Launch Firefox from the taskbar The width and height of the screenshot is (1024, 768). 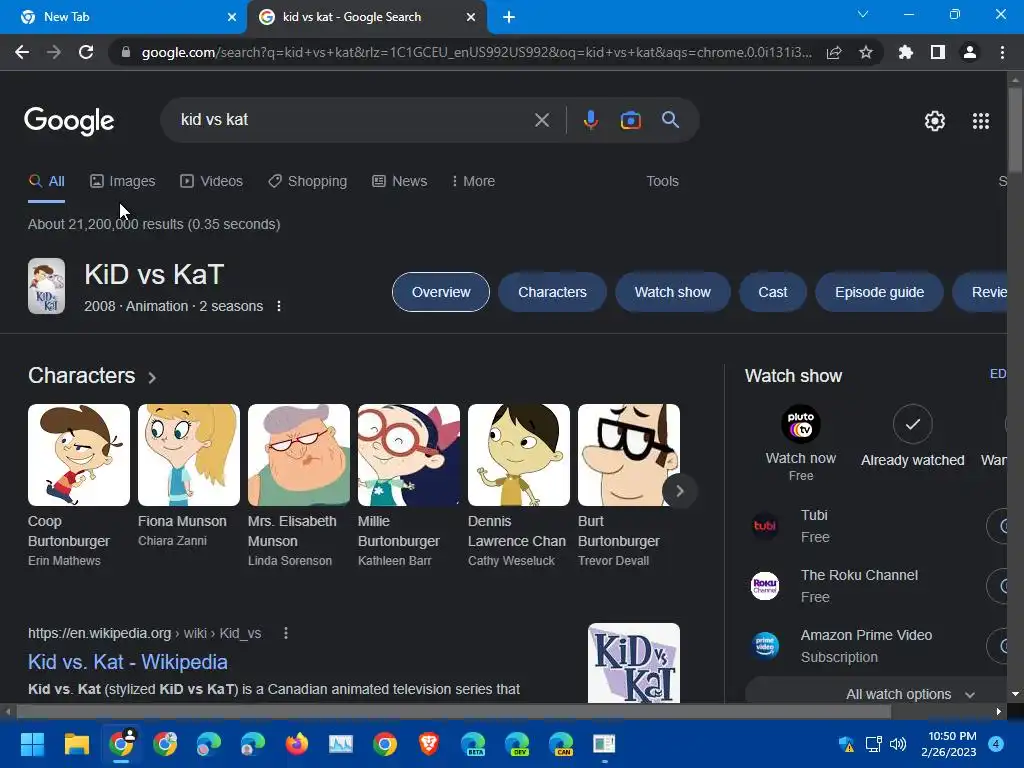296,744
